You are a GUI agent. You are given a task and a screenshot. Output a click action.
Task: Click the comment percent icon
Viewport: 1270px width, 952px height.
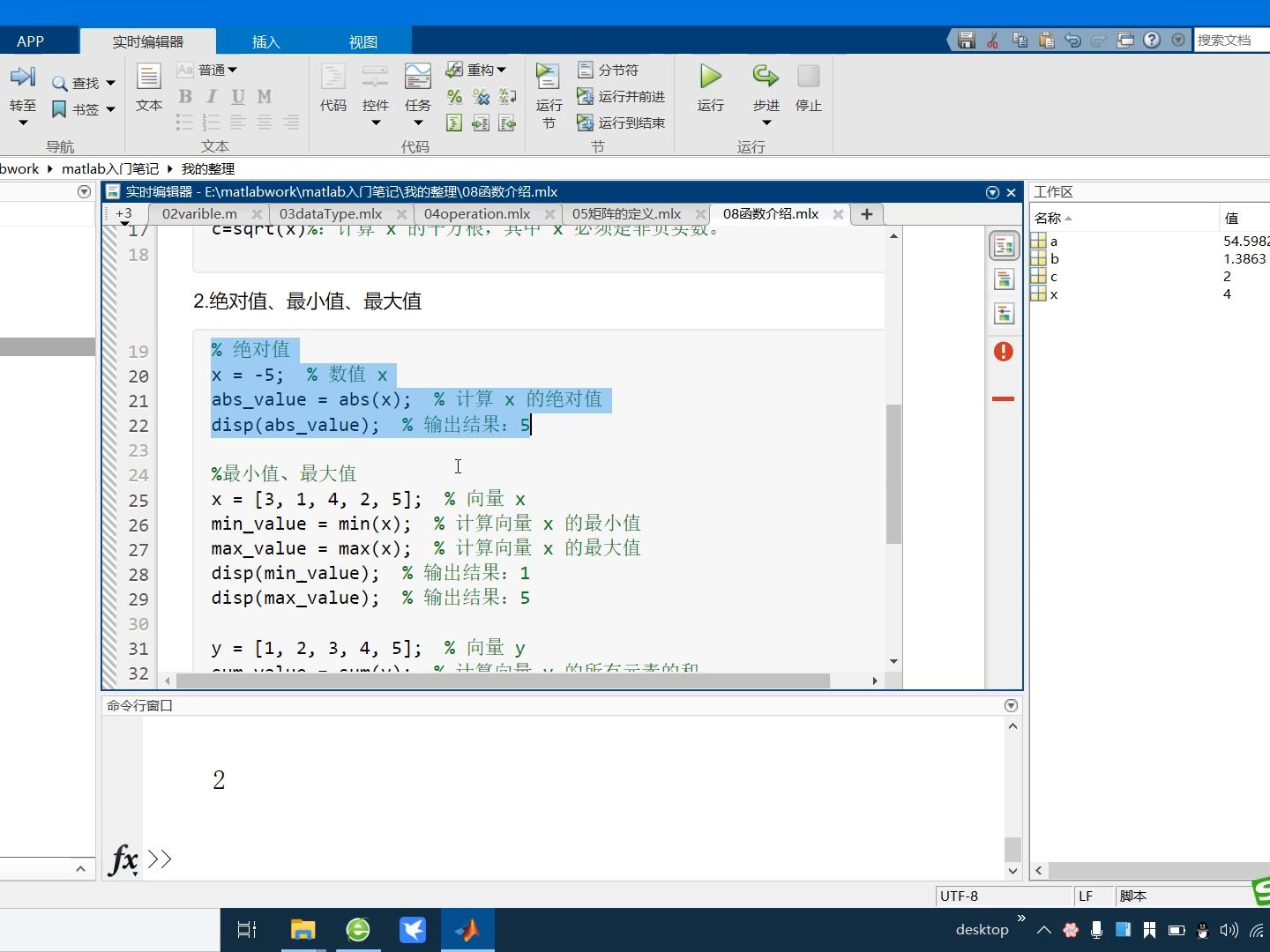[x=454, y=97]
